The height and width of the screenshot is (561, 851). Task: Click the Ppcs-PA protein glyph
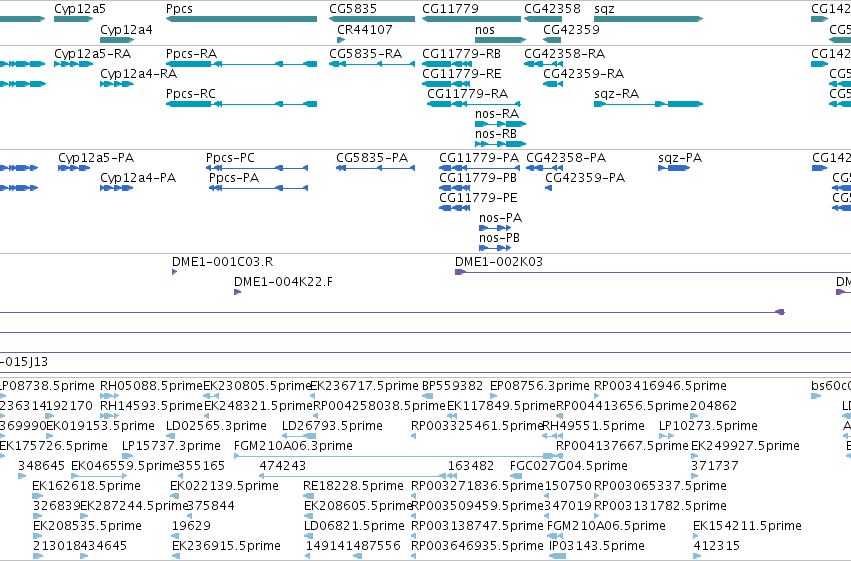click(x=258, y=188)
